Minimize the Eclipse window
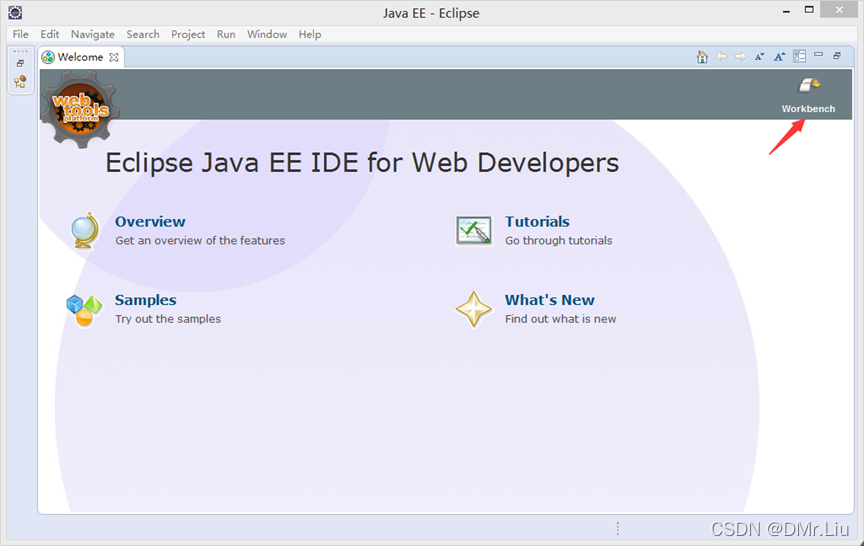The image size is (864, 546). [786, 11]
